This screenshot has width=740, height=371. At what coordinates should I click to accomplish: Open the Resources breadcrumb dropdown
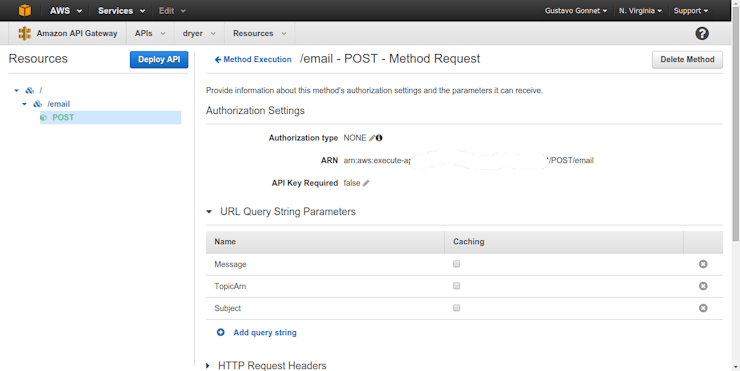coord(260,34)
